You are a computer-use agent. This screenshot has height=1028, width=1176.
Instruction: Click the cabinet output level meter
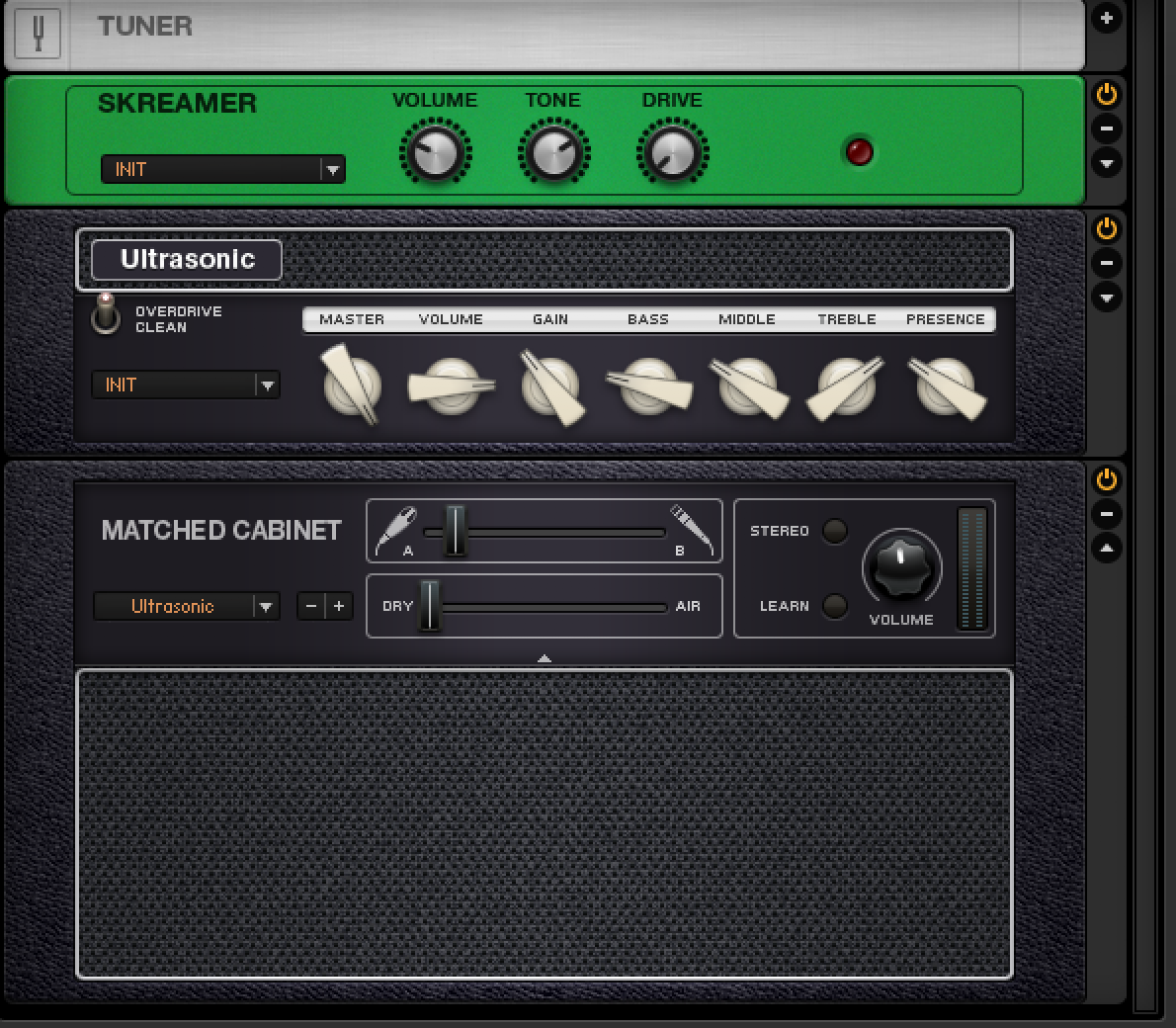pyautogui.click(x=972, y=568)
